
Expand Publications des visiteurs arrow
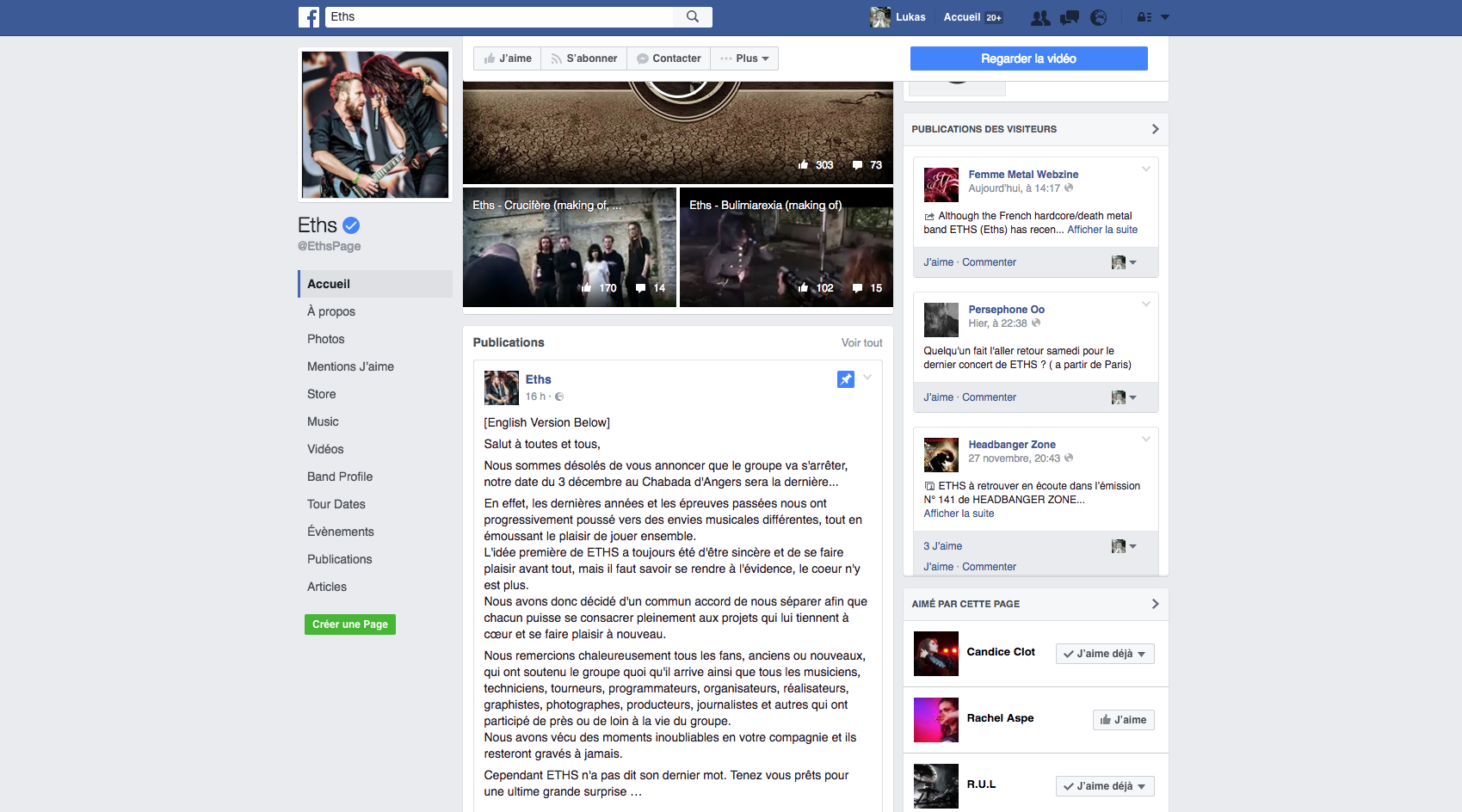pyautogui.click(x=1155, y=129)
